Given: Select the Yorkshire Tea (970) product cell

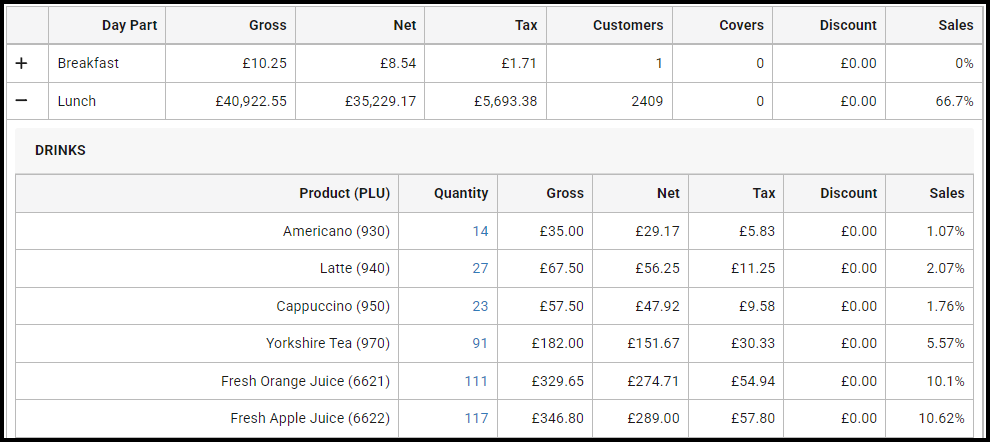Looking at the screenshot, I should click(327, 343).
